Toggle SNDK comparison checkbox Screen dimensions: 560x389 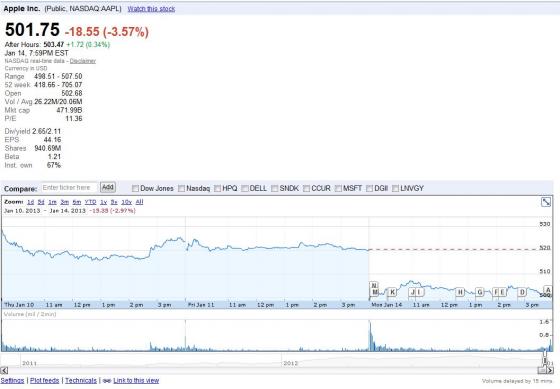[274, 188]
